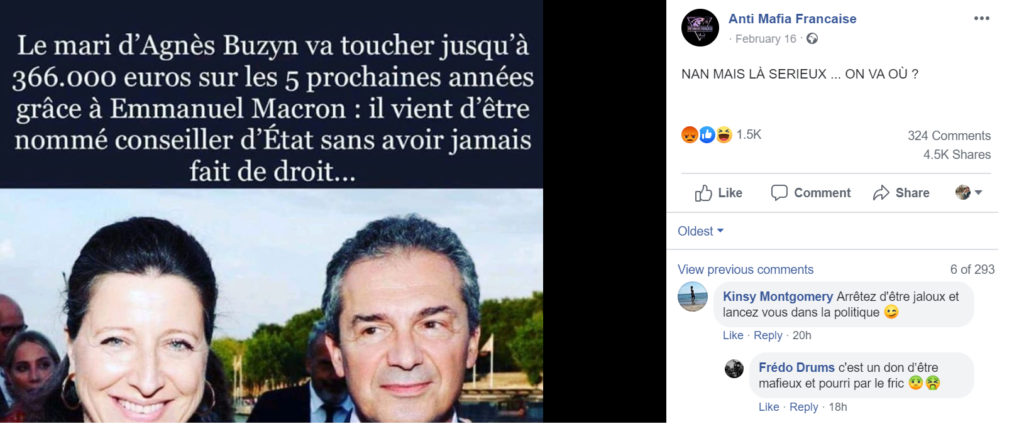Open the Anti Mafia Francaise page link

click(792, 19)
